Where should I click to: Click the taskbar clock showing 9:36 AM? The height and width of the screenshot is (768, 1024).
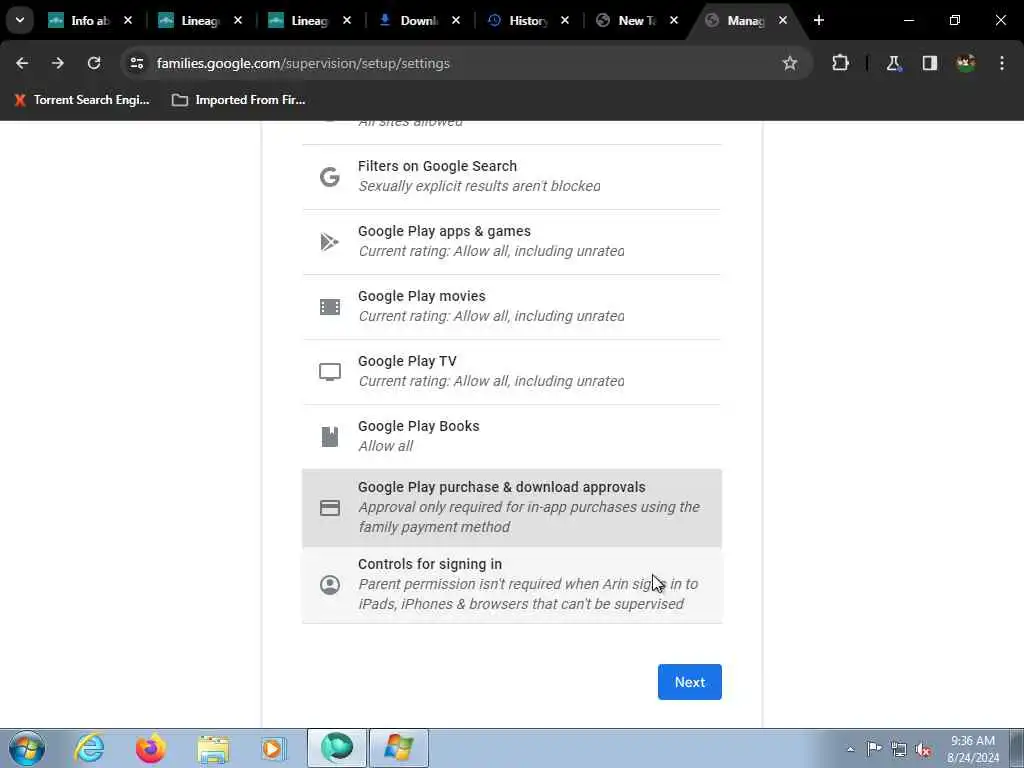click(973, 749)
